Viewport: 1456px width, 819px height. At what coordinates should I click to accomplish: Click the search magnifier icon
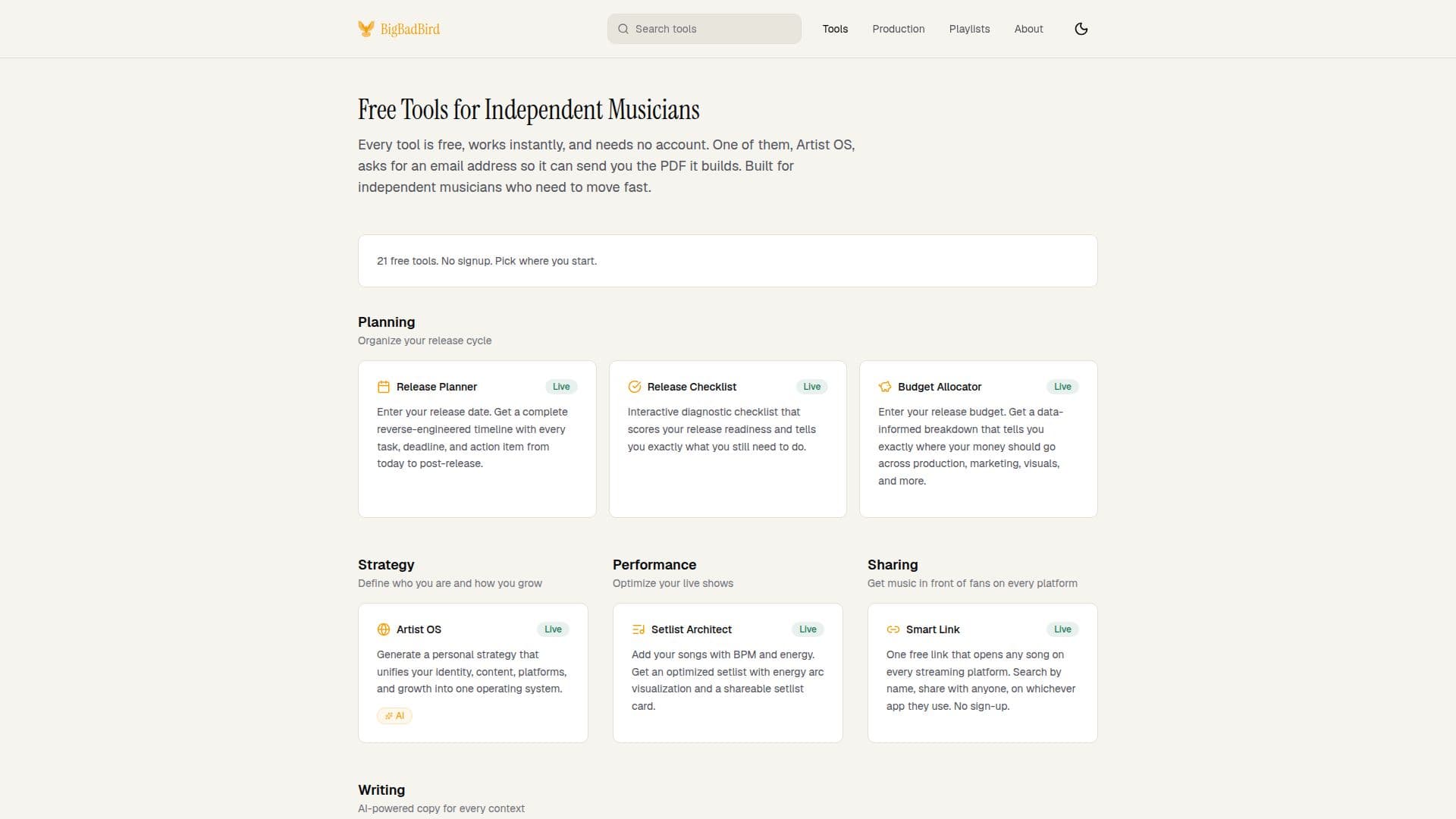pos(623,29)
